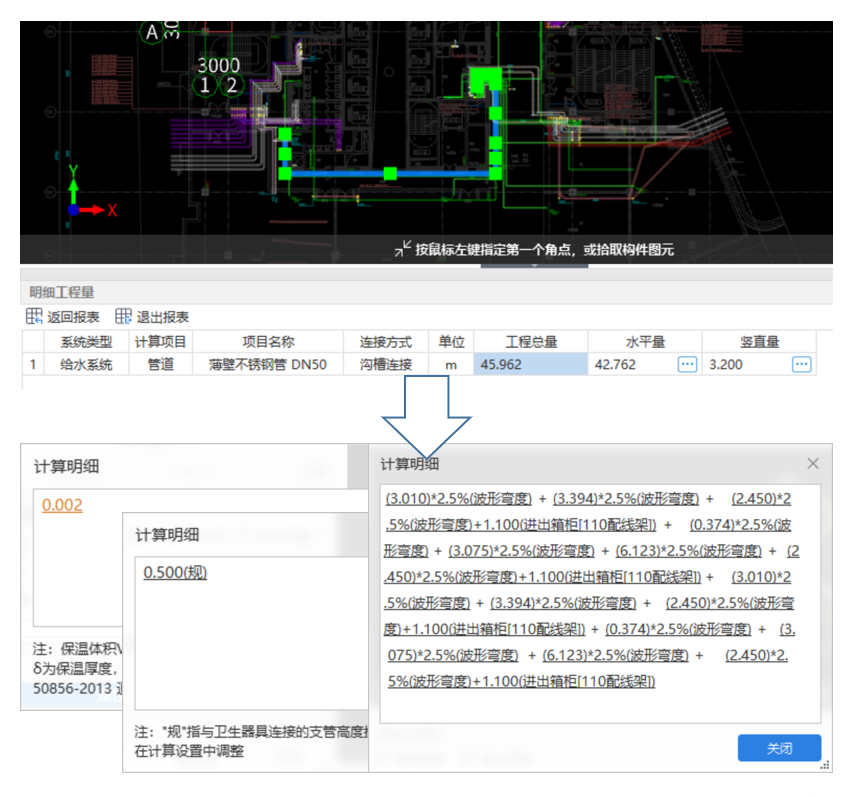The height and width of the screenshot is (797, 853).
Task: Open the 水平量 details ellipsis button
Action: tap(687, 365)
